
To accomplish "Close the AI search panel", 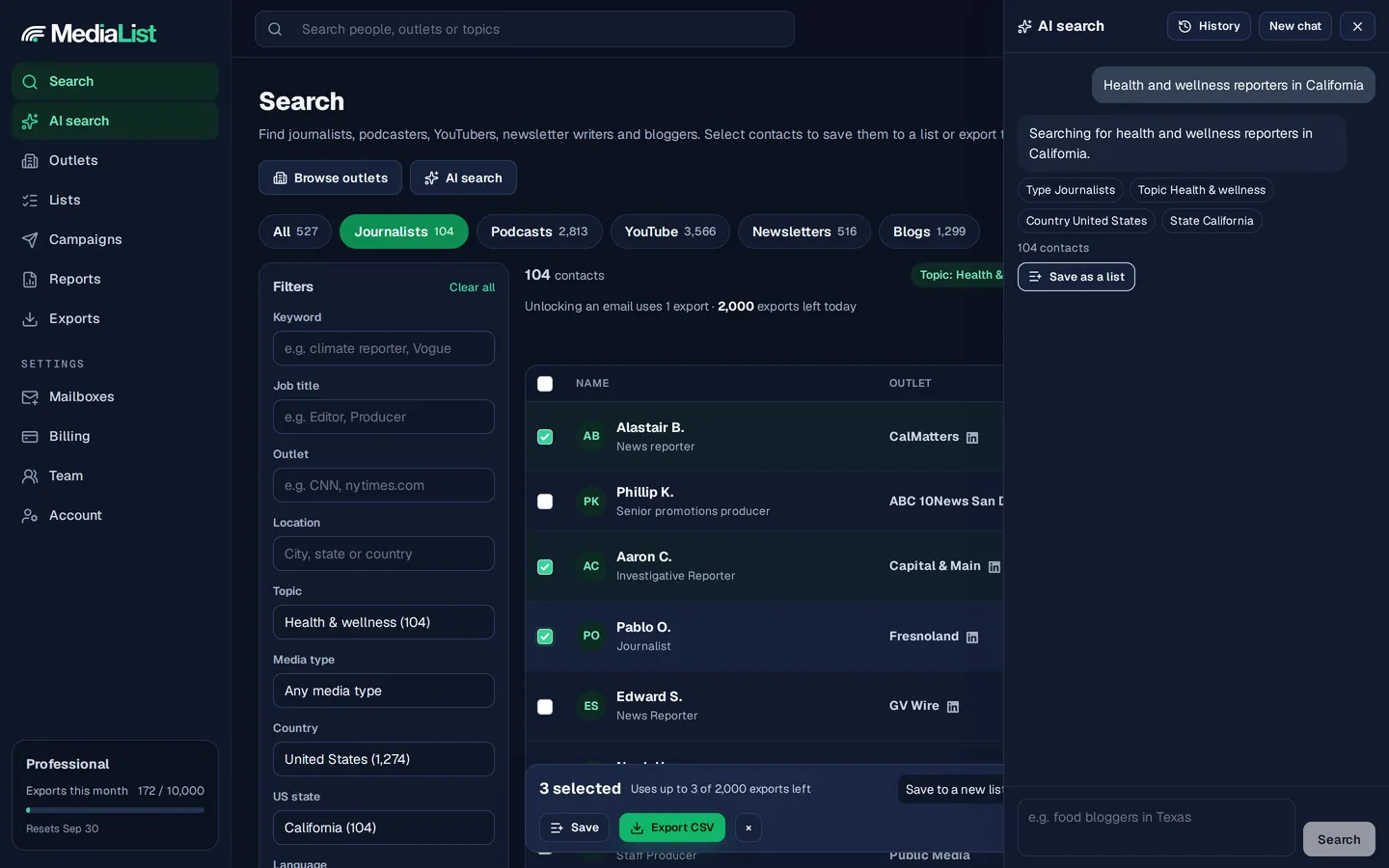I will 1357,26.
